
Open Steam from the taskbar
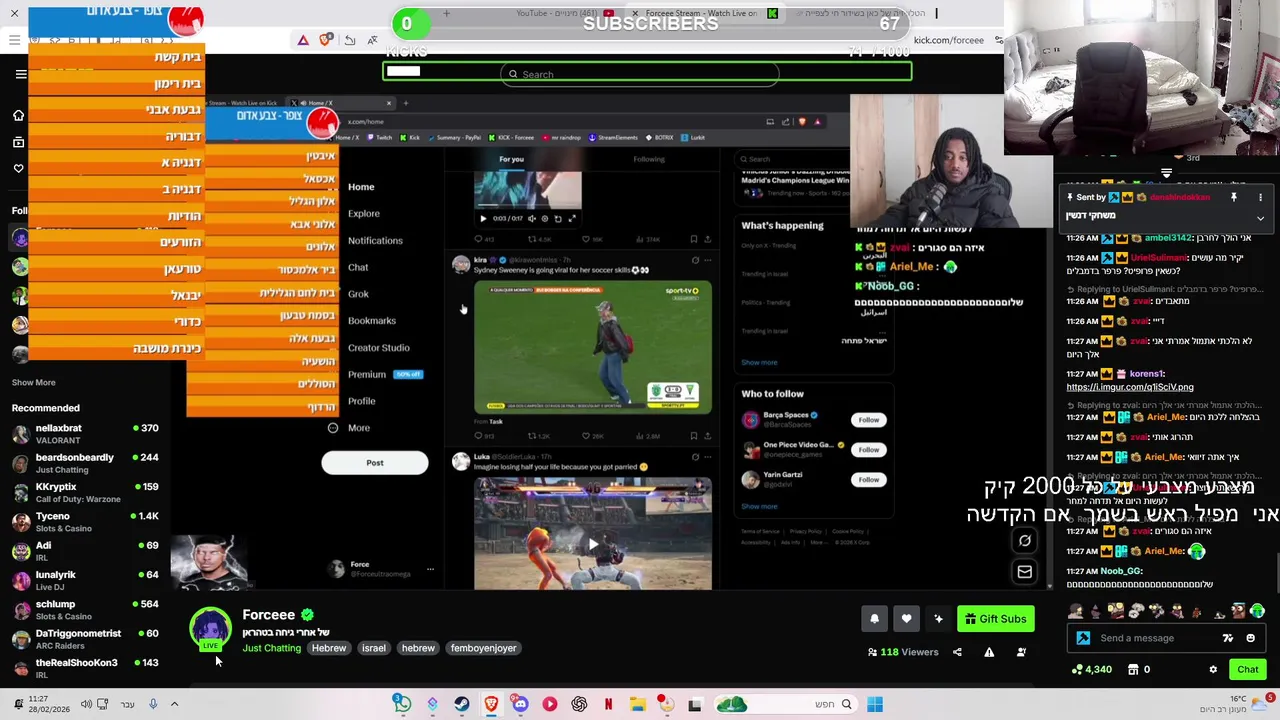click(x=461, y=704)
